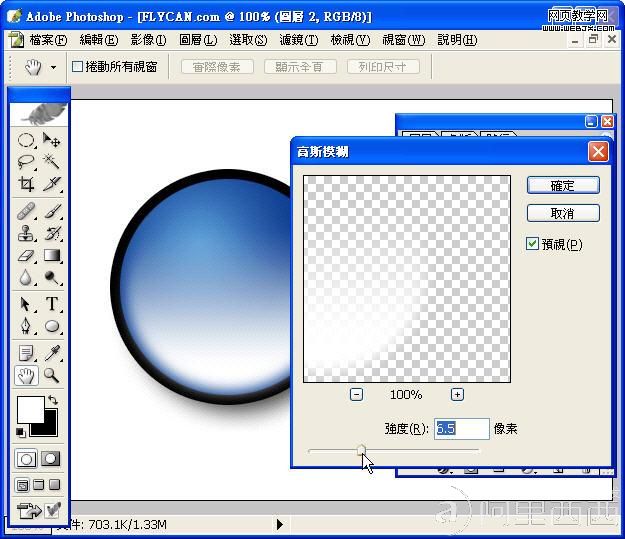The image size is (625, 539).
Task: Open the 選取(S) menu
Action: click(x=248, y=40)
